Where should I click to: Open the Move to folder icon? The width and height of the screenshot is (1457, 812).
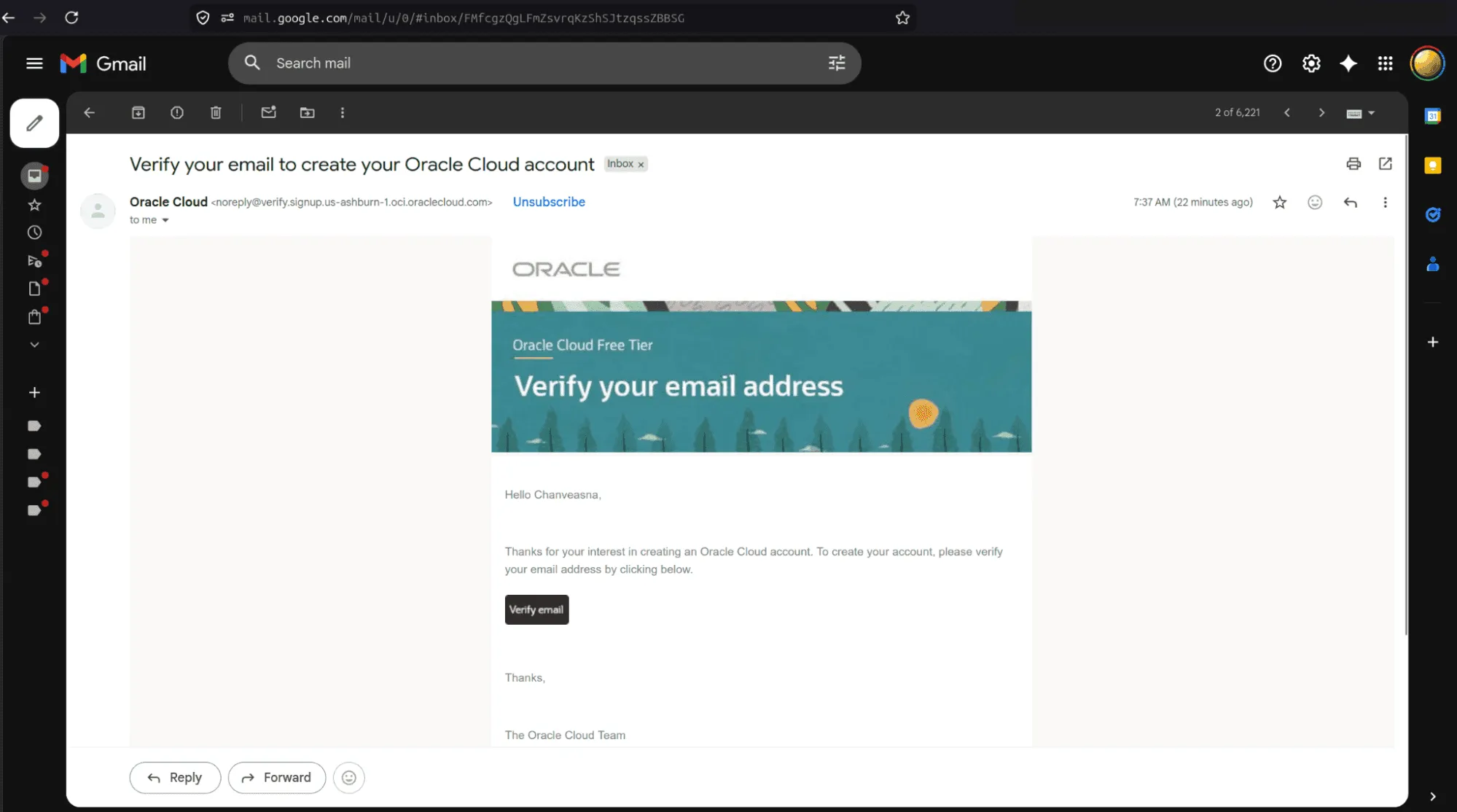coord(308,113)
